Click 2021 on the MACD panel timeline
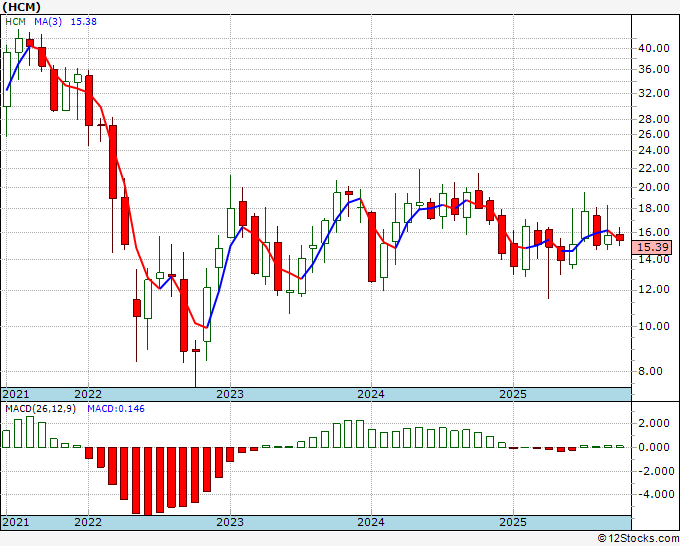 [x=16, y=522]
